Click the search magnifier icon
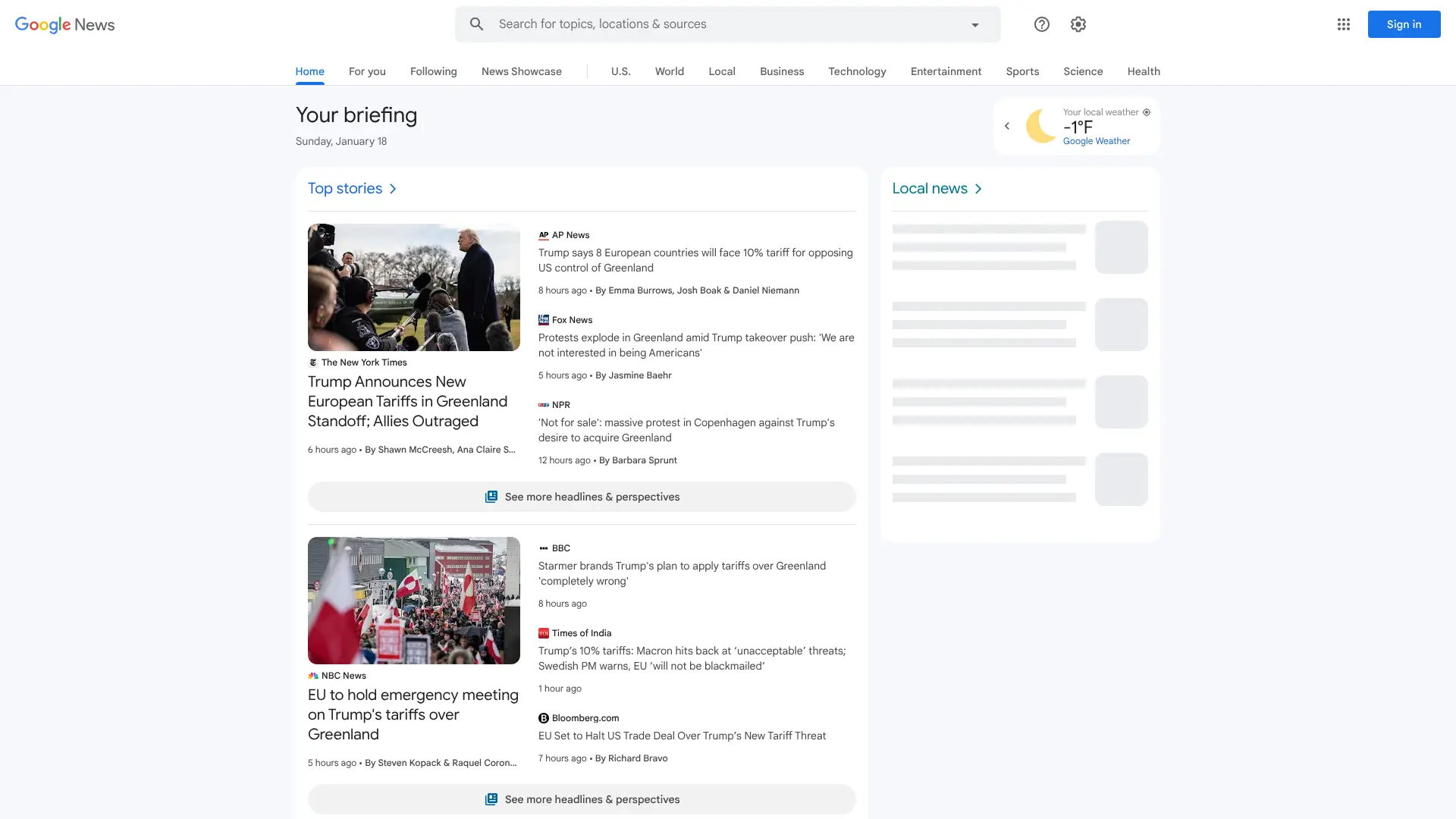1456x819 pixels. (476, 24)
